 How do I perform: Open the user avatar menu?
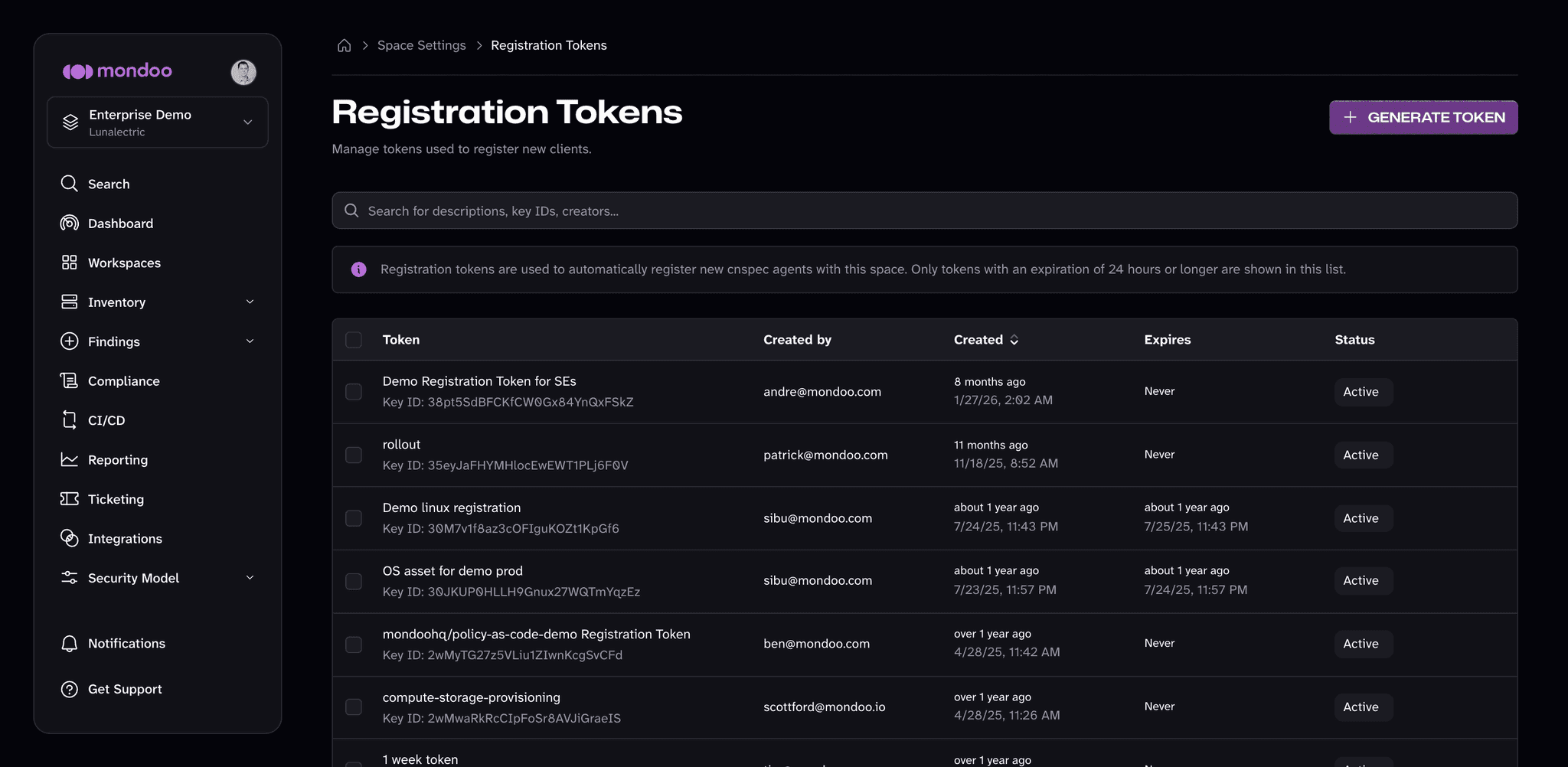pyautogui.click(x=243, y=72)
